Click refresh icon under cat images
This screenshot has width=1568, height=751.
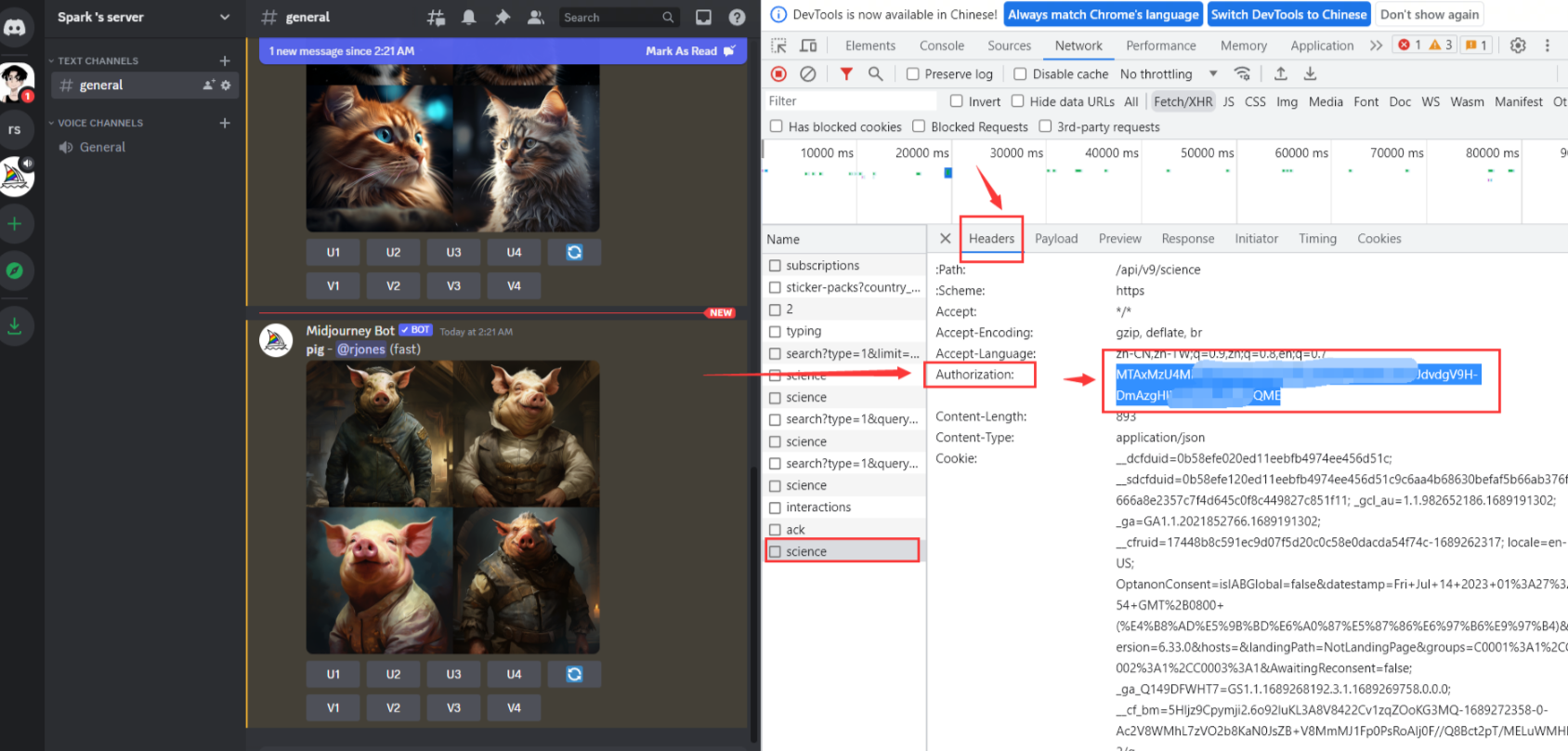point(574,252)
